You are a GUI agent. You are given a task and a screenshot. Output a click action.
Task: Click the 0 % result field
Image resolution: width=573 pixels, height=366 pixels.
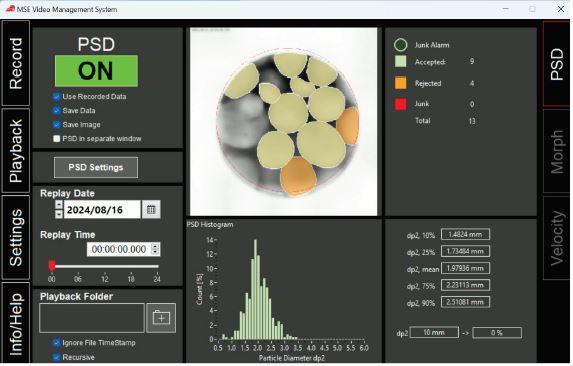click(497, 333)
